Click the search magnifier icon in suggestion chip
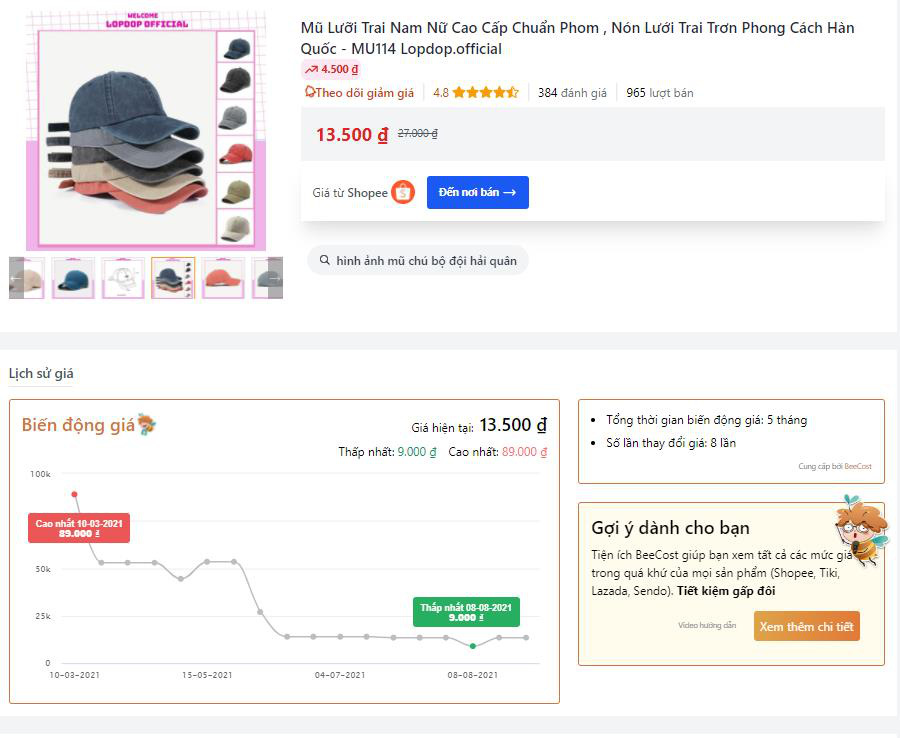The height and width of the screenshot is (738, 900). click(x=325, y=260)
